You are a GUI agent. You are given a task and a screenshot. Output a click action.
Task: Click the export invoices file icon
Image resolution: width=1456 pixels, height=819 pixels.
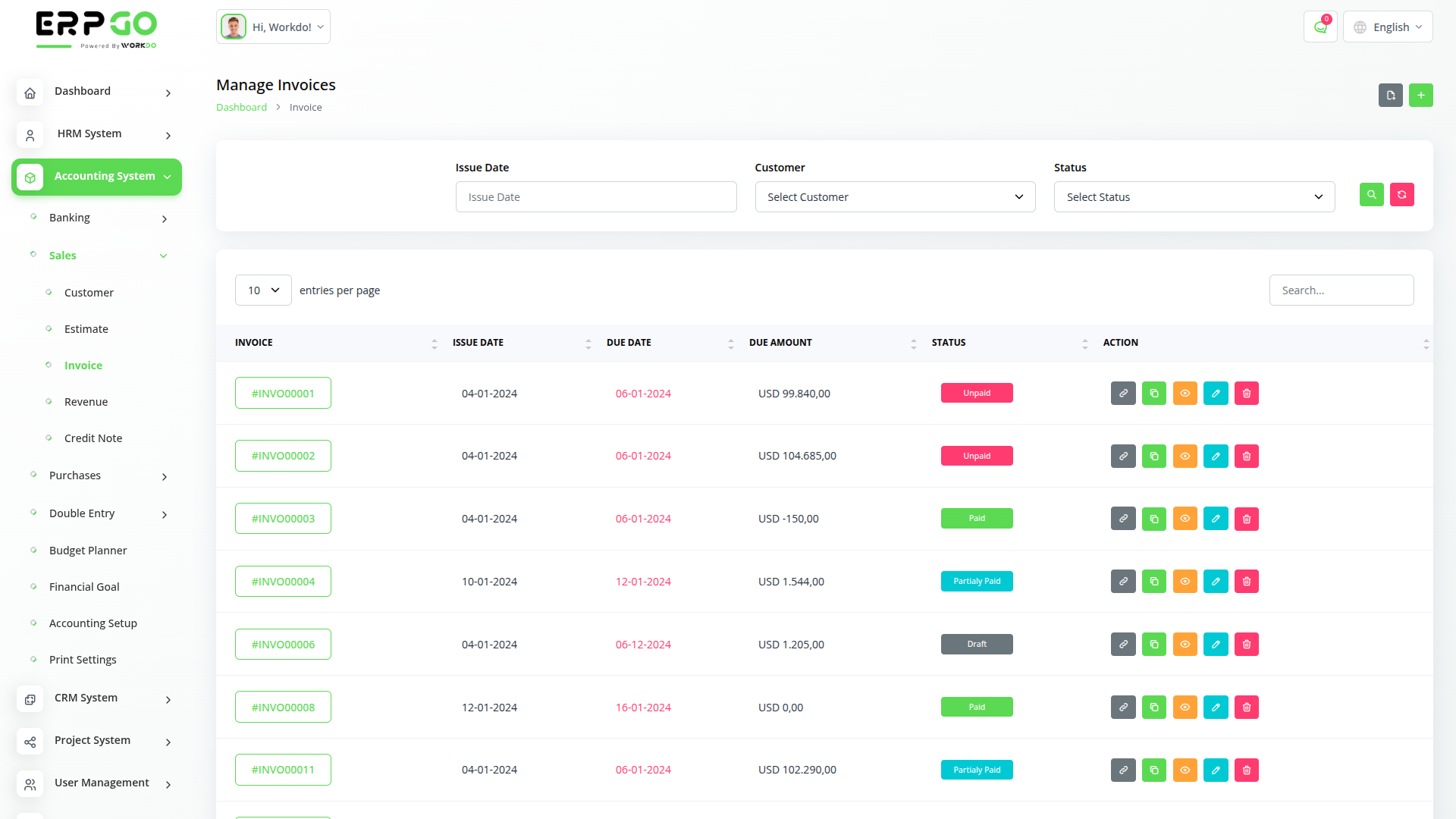tap(1390, 95)
